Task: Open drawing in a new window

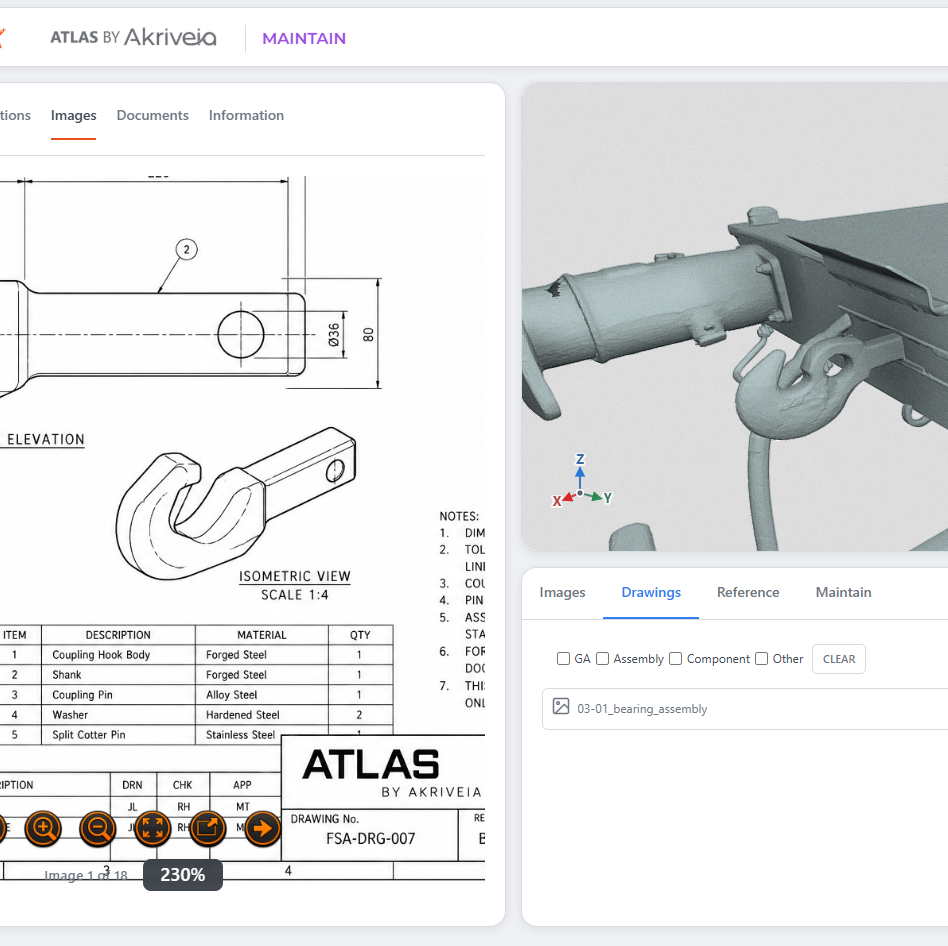Action: point(207,828)
